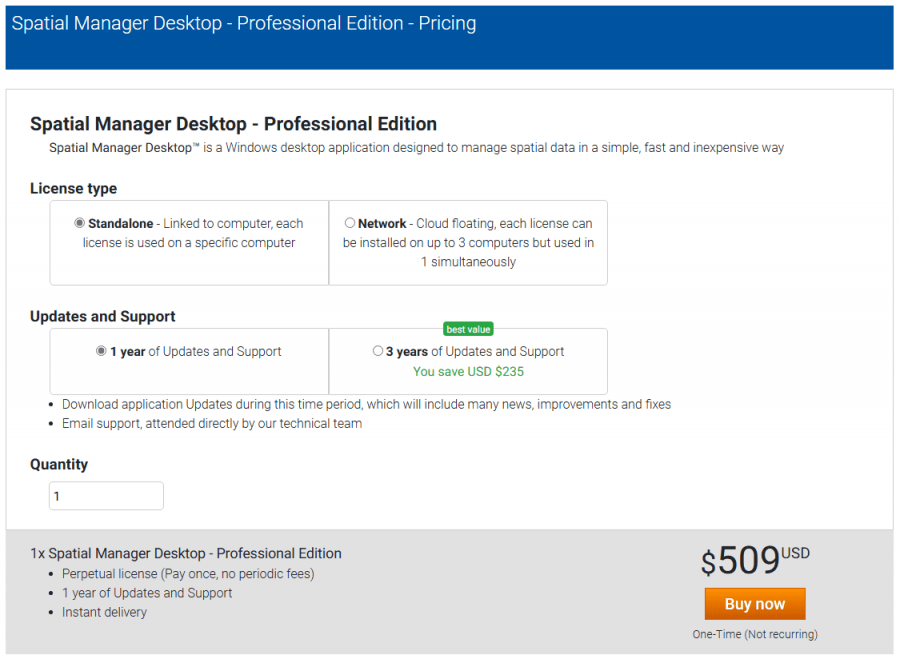Click the Quantity input field
This screenshot has height=659, width=900.
[x=106, y=495]
